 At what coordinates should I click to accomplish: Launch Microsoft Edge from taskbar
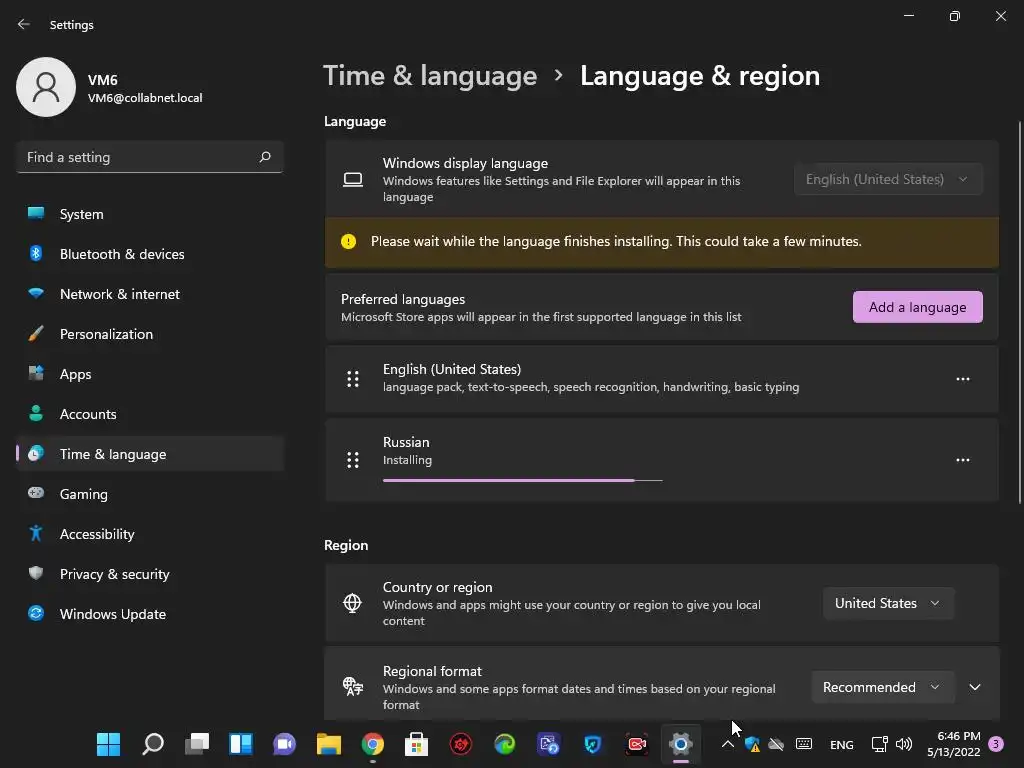tap(505, 744)
